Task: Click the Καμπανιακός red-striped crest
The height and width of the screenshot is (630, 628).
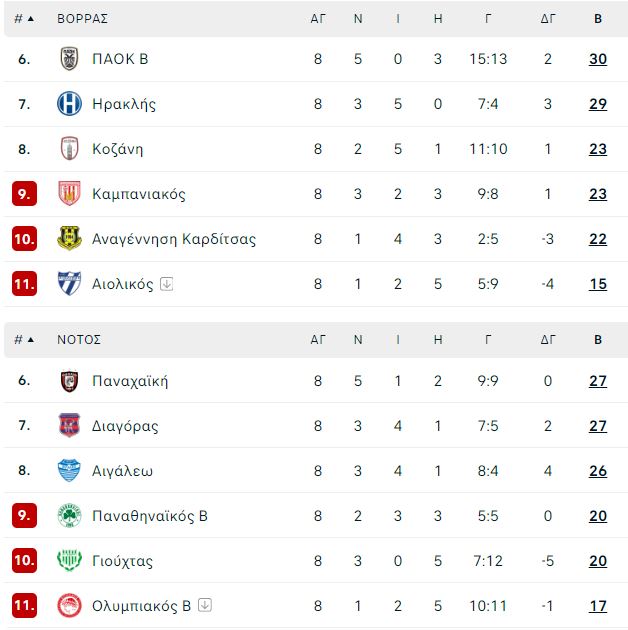Action: point(69,194)
